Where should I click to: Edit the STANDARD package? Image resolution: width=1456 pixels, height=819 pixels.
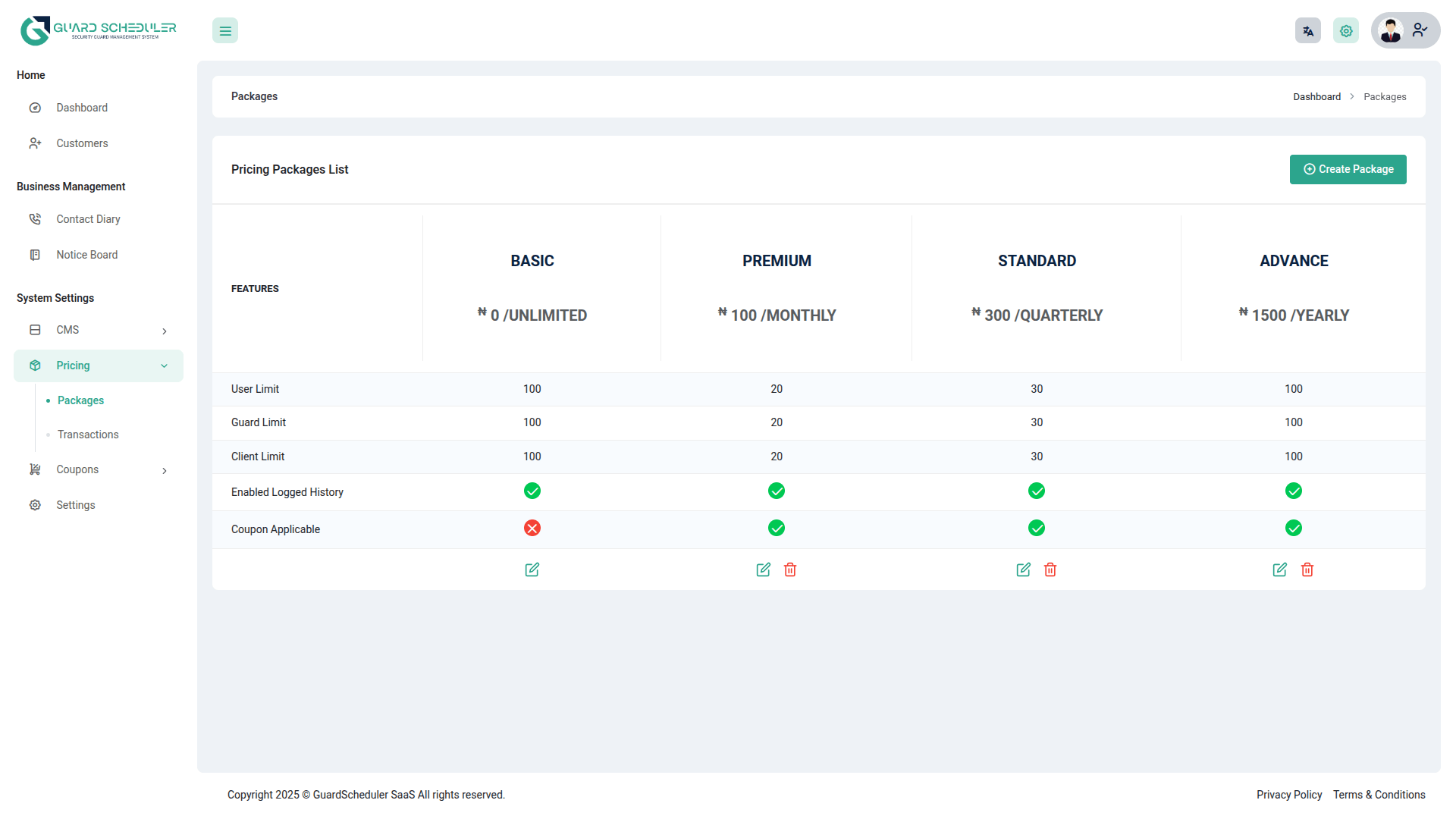[1024, 570]
